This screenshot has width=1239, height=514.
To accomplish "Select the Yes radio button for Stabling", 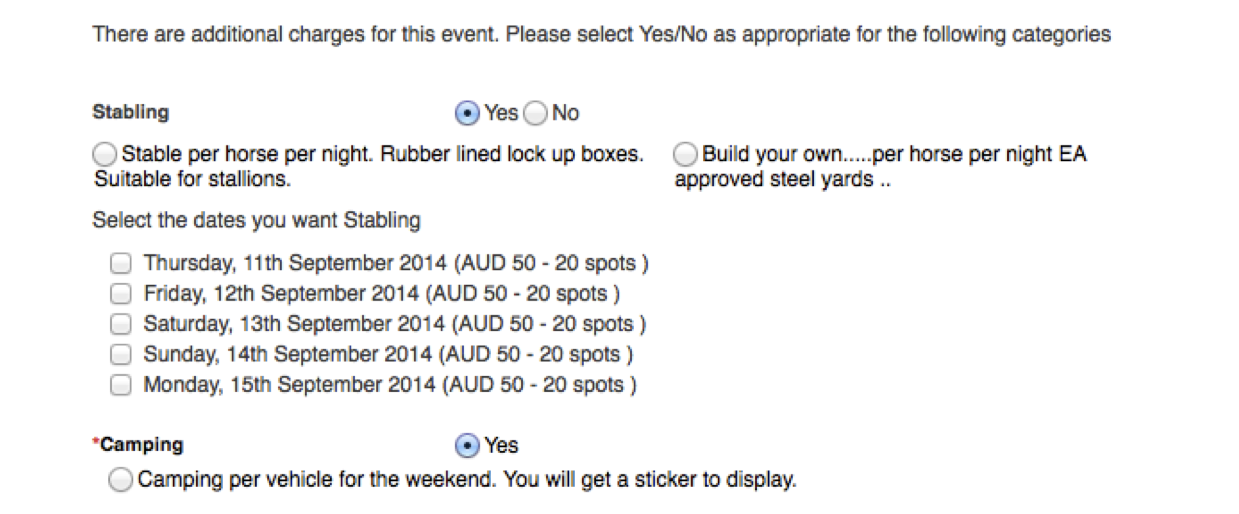I will click(x=467, y=114).
